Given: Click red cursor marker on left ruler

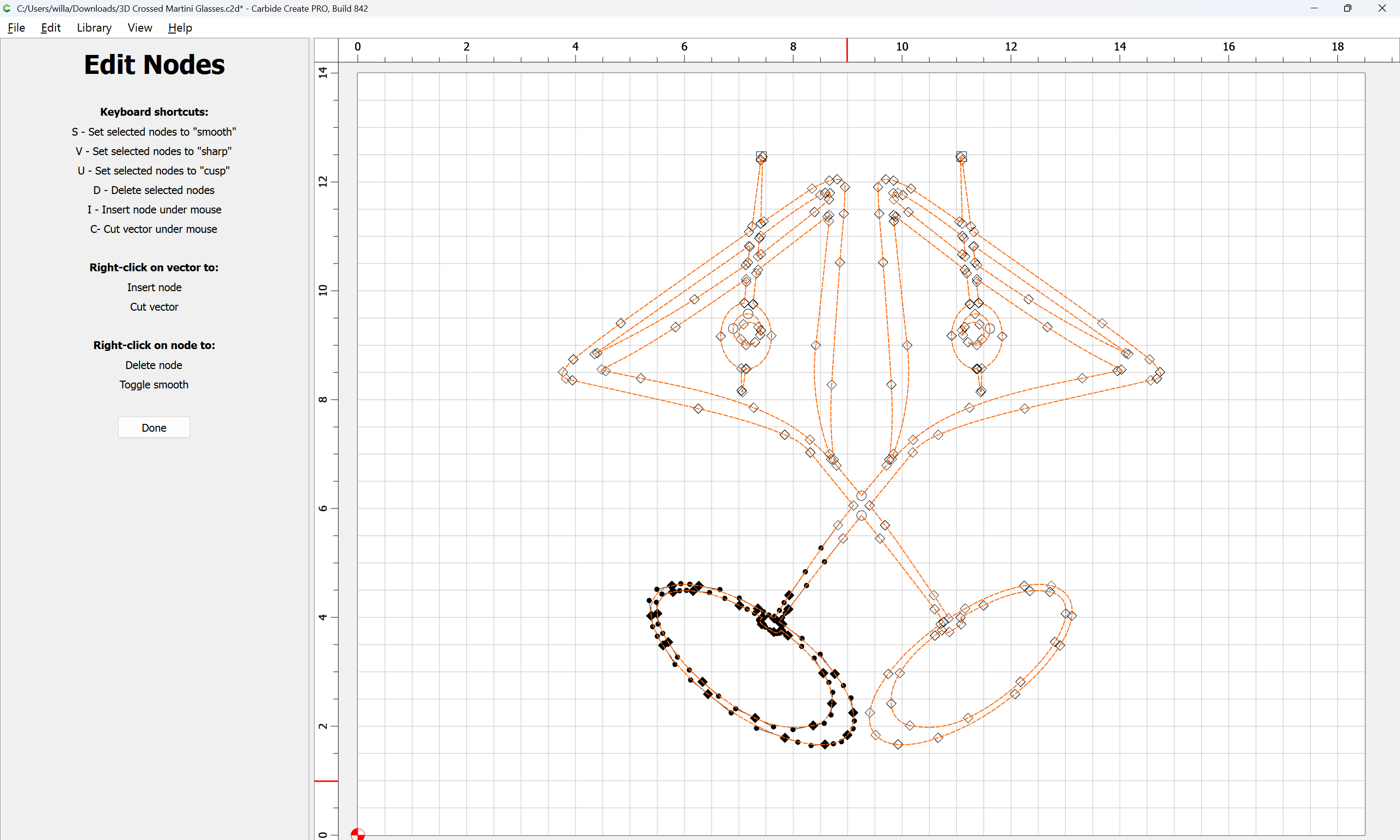Looking at the screenshot, I should 326,781.
